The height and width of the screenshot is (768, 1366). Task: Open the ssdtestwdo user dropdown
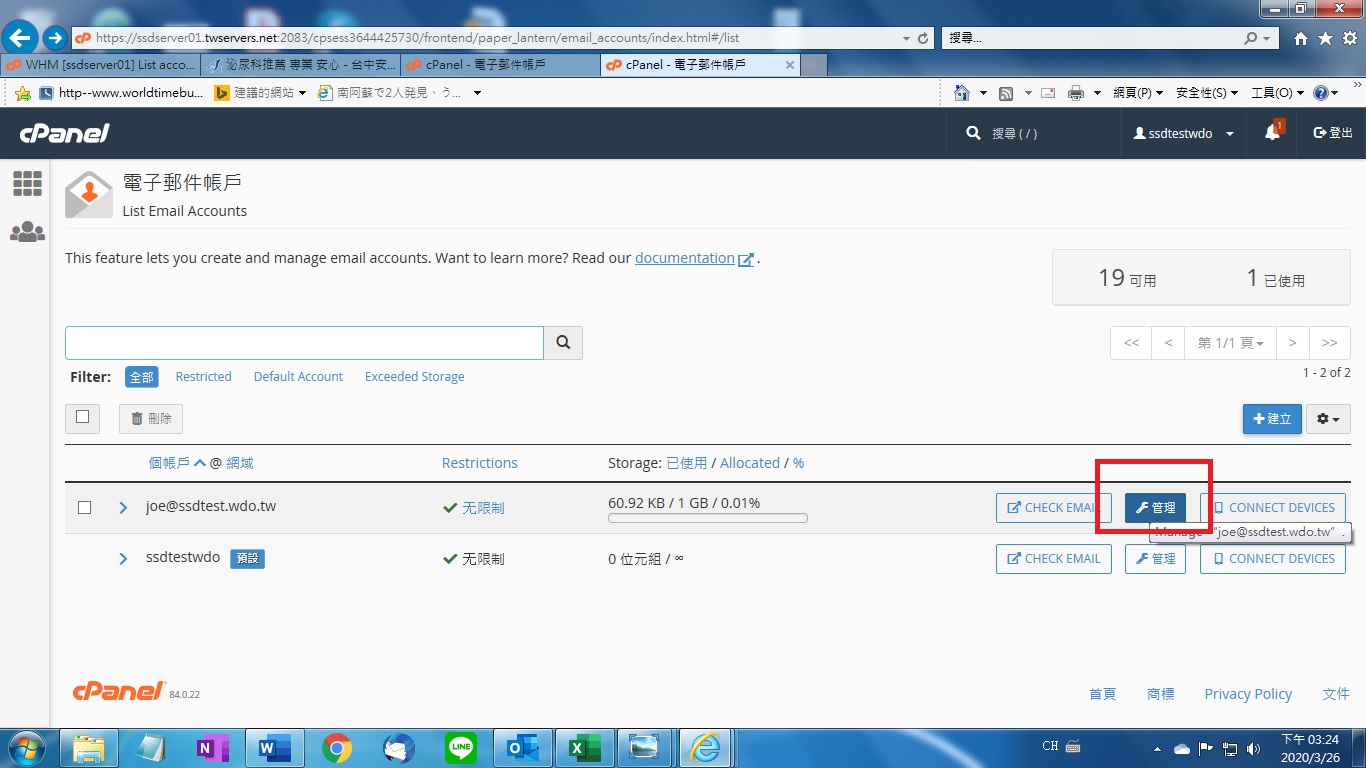(1183, 133)
